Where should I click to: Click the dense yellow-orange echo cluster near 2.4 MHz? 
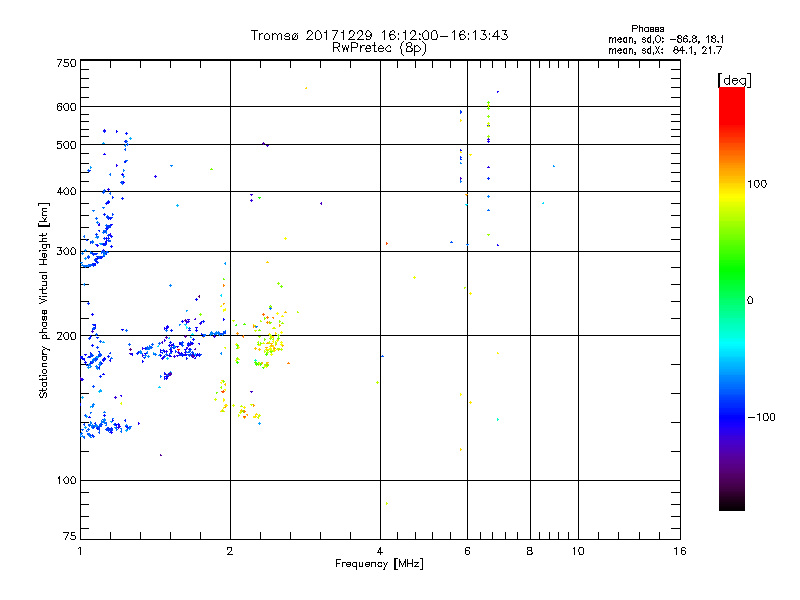(x=270, y=343)
